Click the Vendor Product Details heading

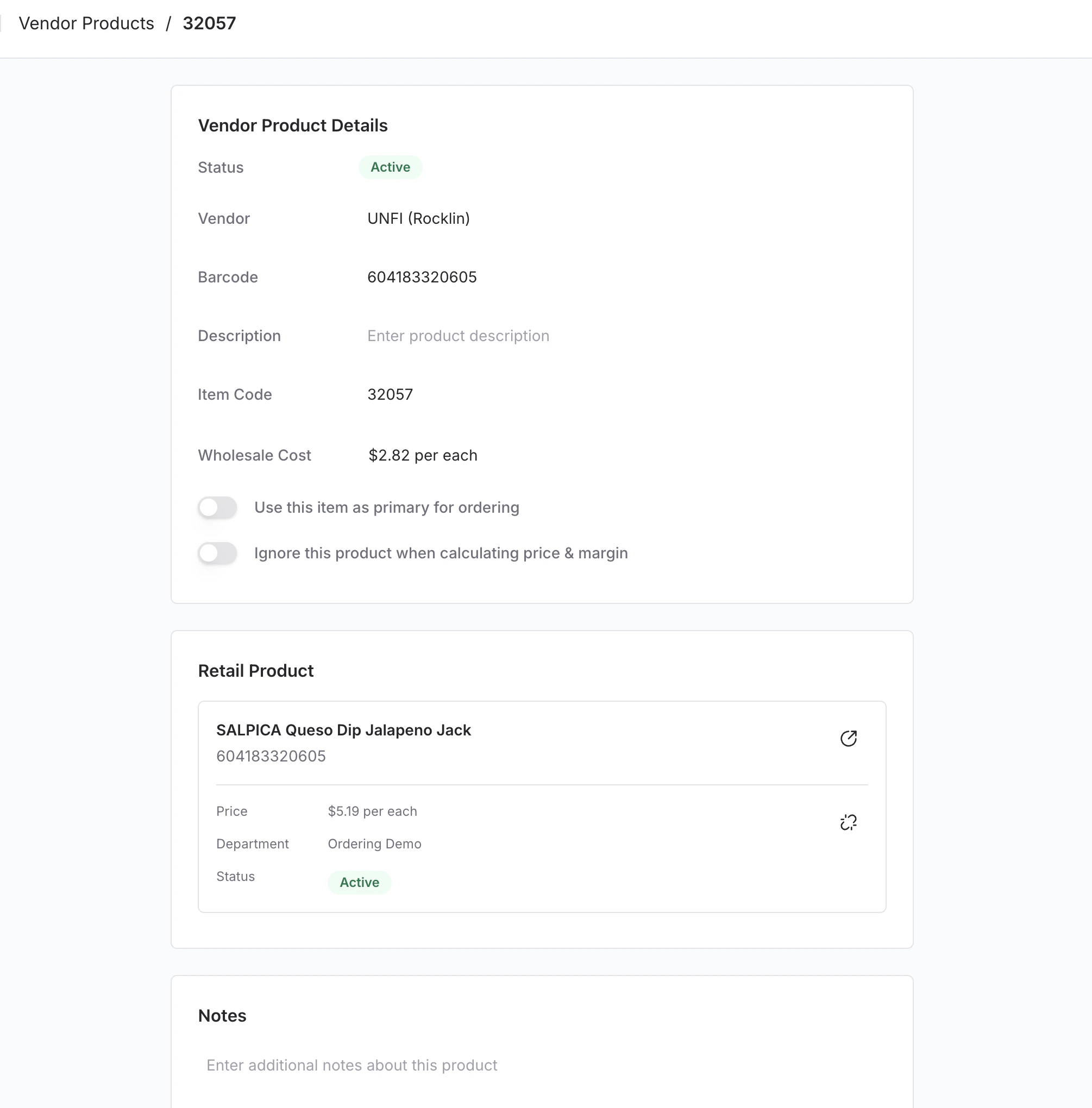[x=292, y=125]
